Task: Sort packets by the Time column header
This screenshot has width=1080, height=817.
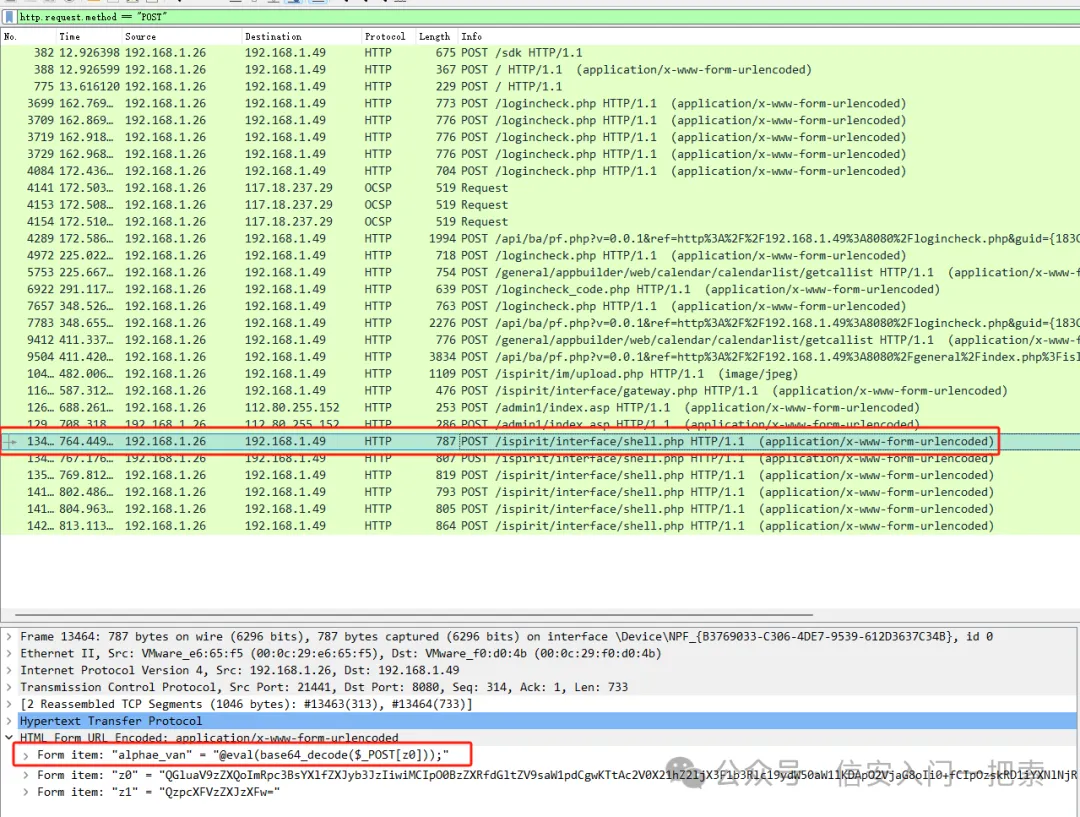Action: point(70,37)
